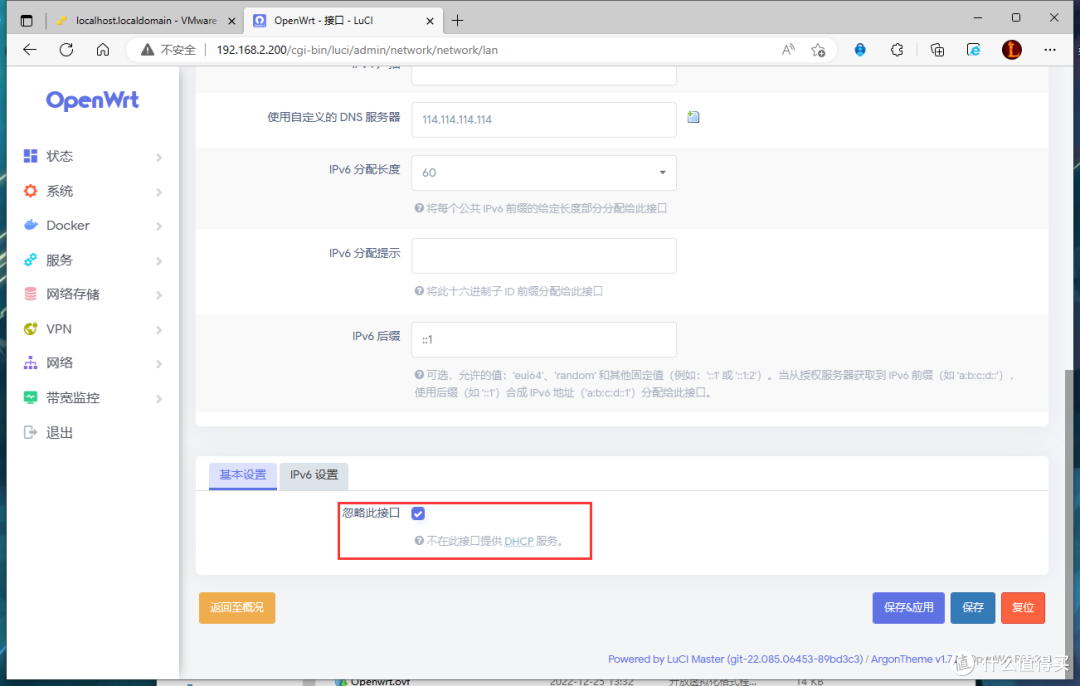Click the VPN globe icon
Screen dimensions: 1080x686
coord(33,329)
